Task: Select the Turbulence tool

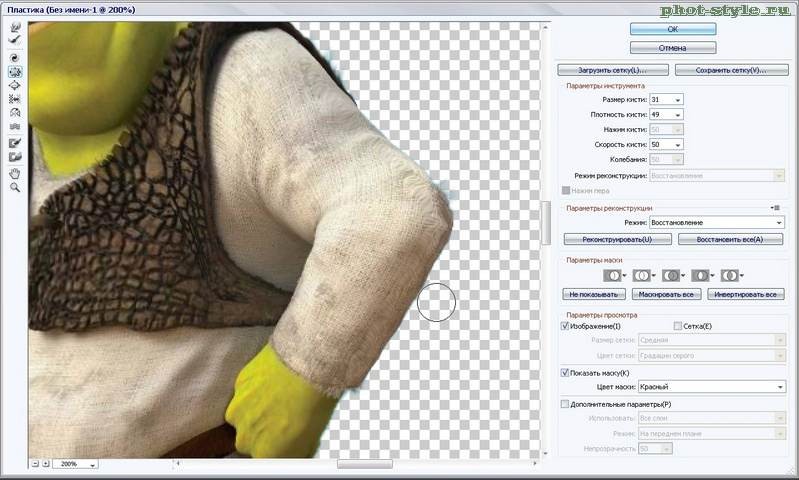Action: pyautogui.click(x=15, y=126)
